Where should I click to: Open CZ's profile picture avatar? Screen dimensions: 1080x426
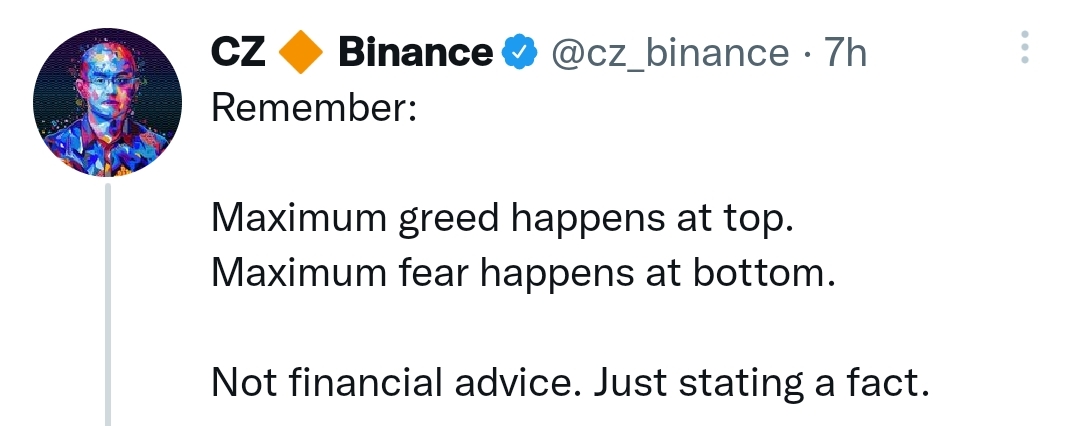[x=107, y=102]
